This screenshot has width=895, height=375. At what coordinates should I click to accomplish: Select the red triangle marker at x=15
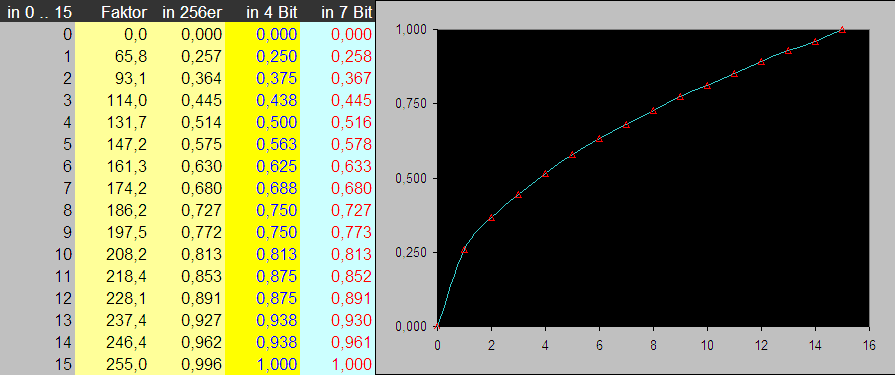coord(842,30)
